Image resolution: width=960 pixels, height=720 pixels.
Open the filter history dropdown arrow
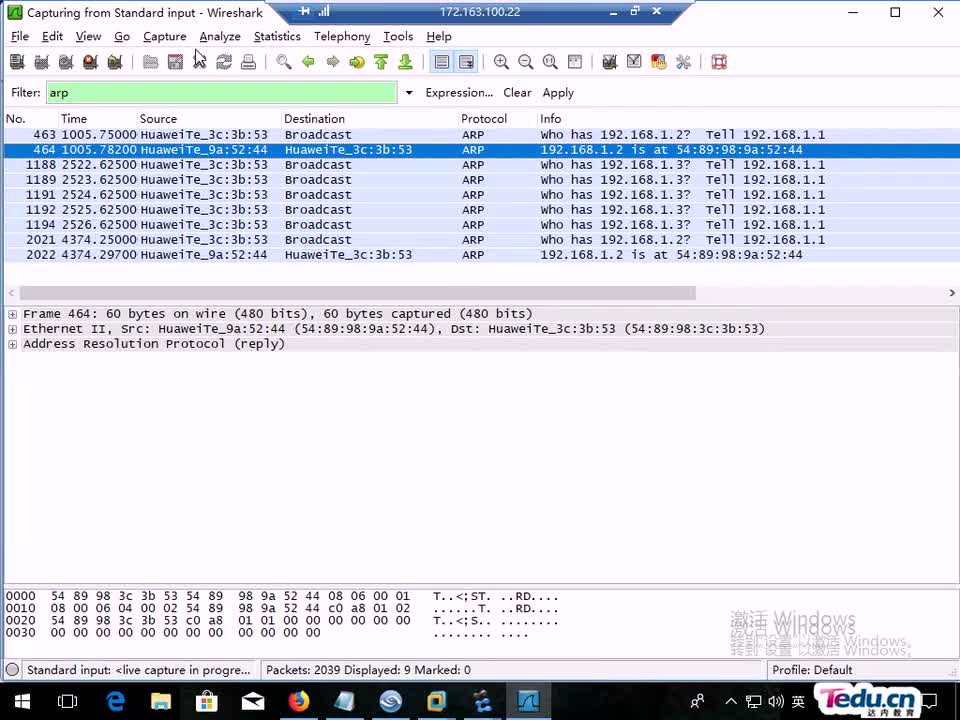tap(409, 93)
